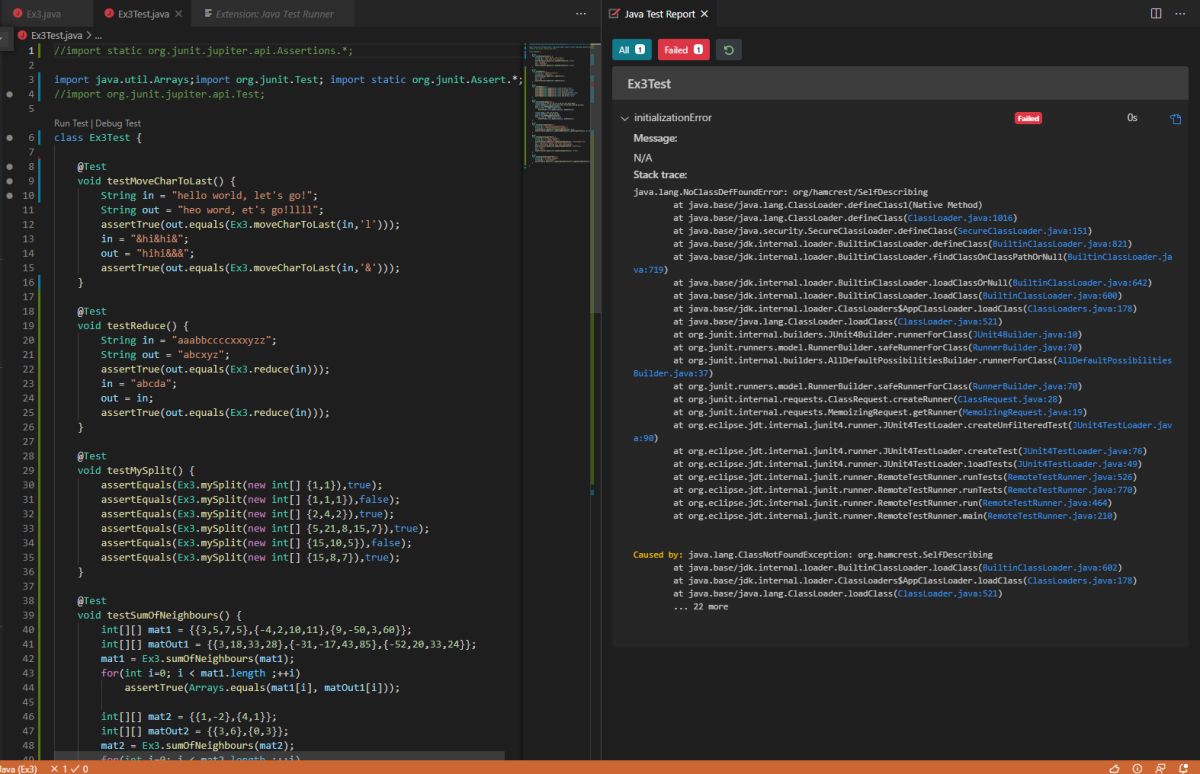Filter report to Failed tests only
Image resolution: width=1200 pixels, height=774 pixels.
[682, 49]
